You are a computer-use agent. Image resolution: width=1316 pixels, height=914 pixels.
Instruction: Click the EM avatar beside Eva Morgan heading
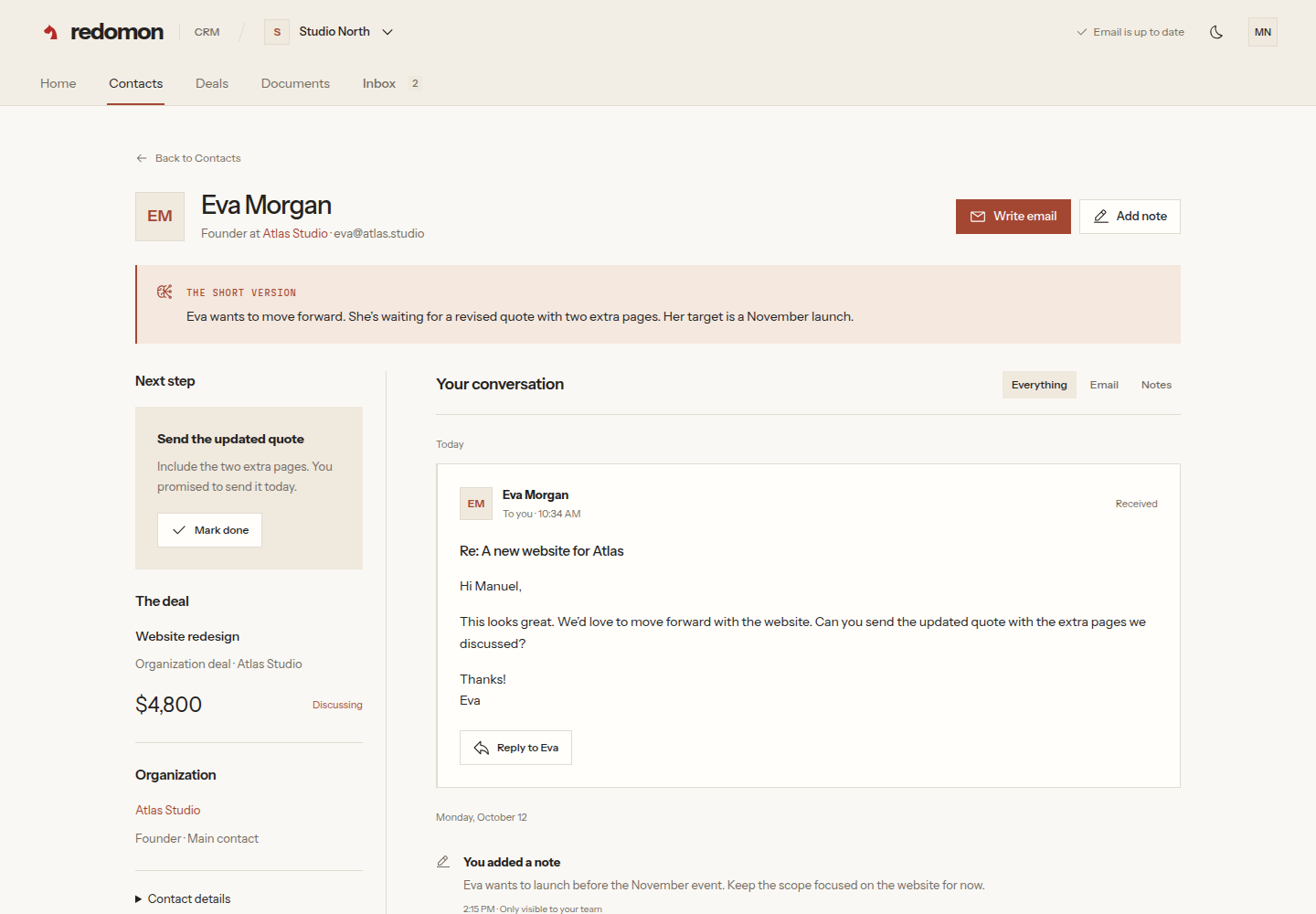[x=160, y=217]
